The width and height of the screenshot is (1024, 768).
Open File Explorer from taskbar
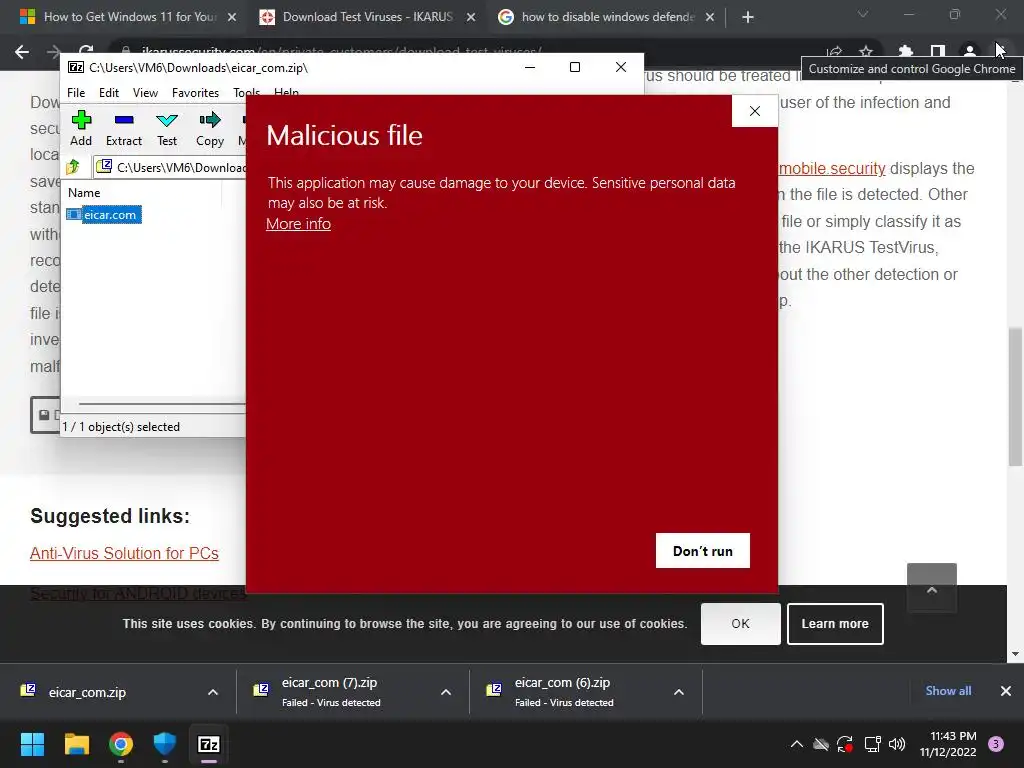(x=76, y=744)
